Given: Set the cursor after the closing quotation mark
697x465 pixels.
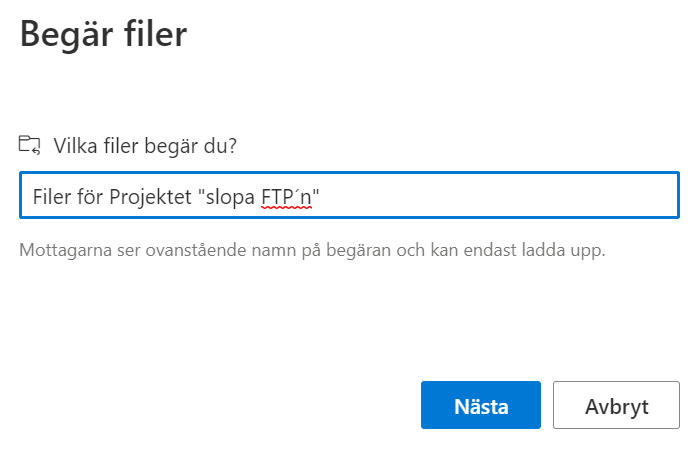Looking at the screenshot, I should tap(320, 196).
